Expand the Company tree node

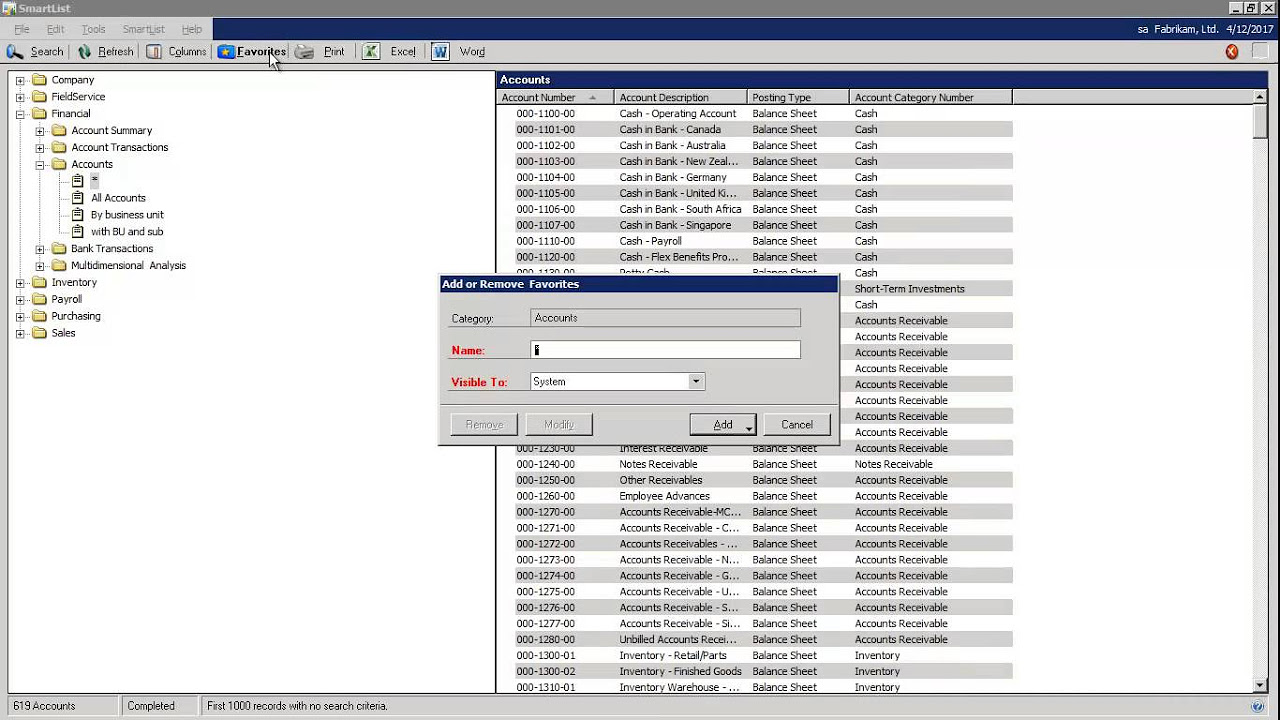(x=20, y=80)
